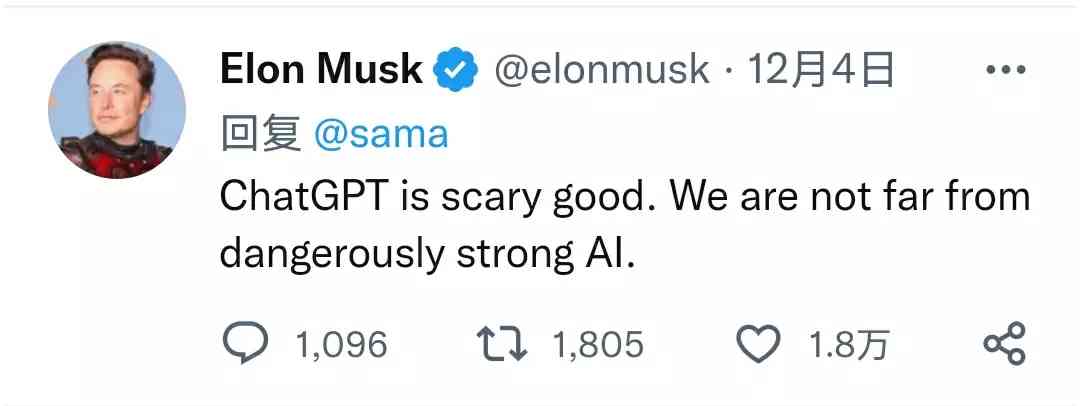This screenshot has width=1080, height=406.
Task: Open the @sama mention link
Action: click(381, 133)
